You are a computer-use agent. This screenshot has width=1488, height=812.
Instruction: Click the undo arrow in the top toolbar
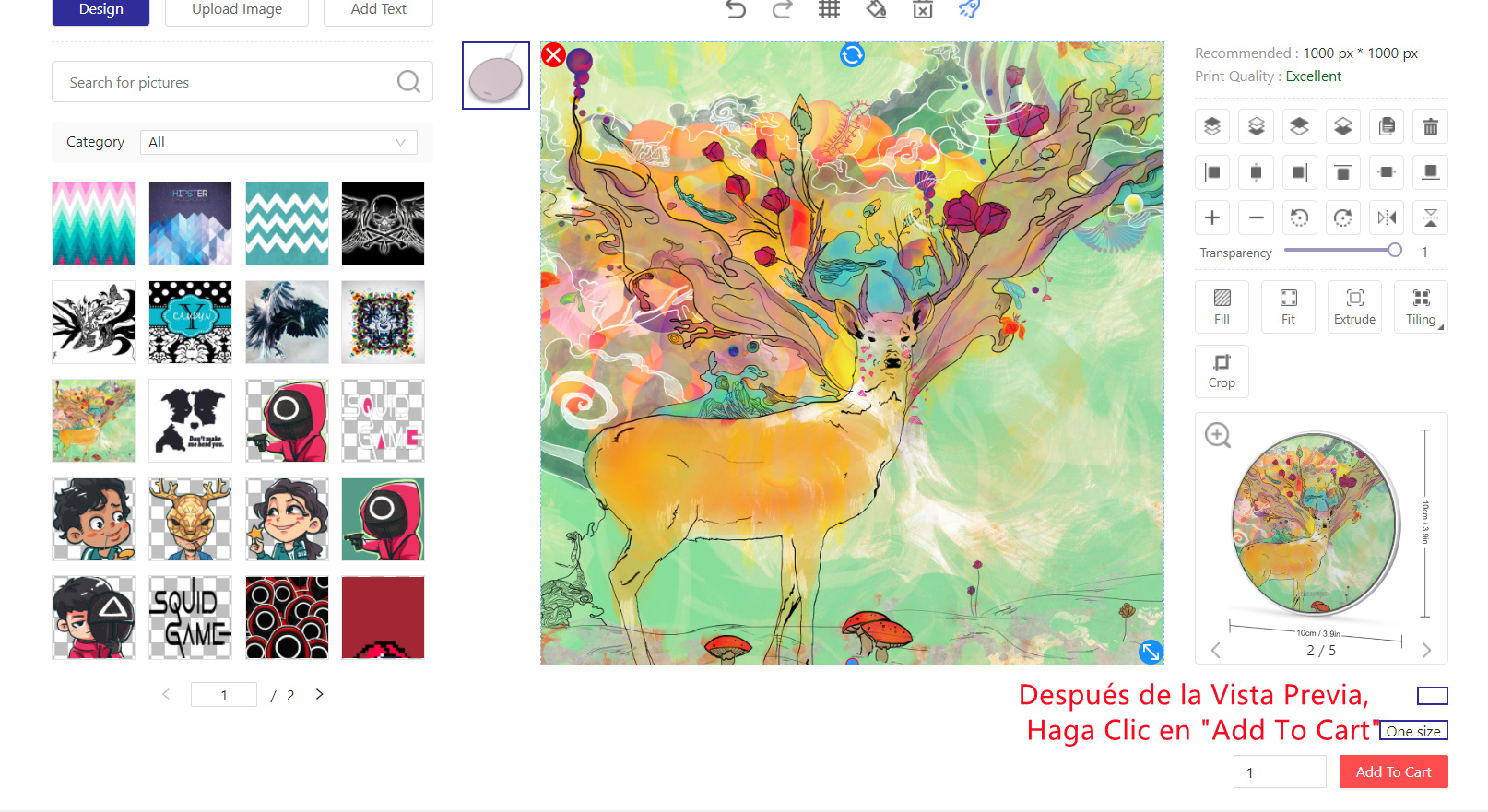coord(735,9)
